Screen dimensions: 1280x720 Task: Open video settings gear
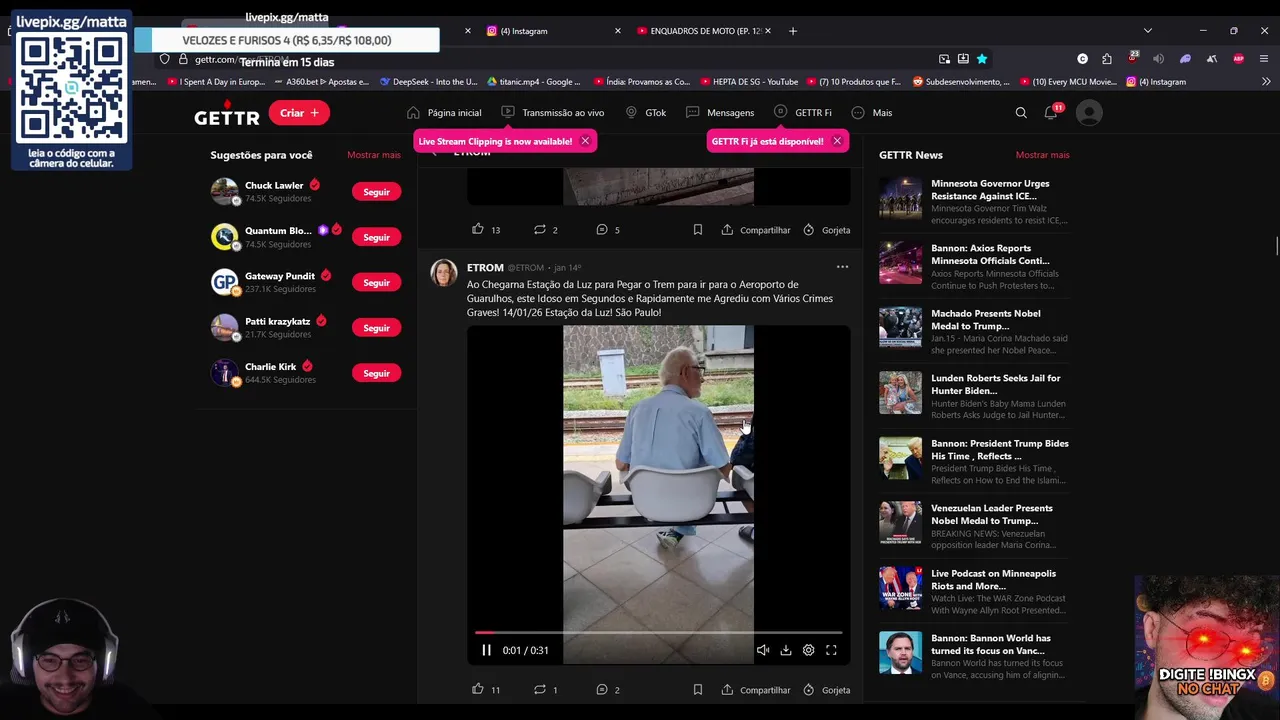(x=809, y=650)
